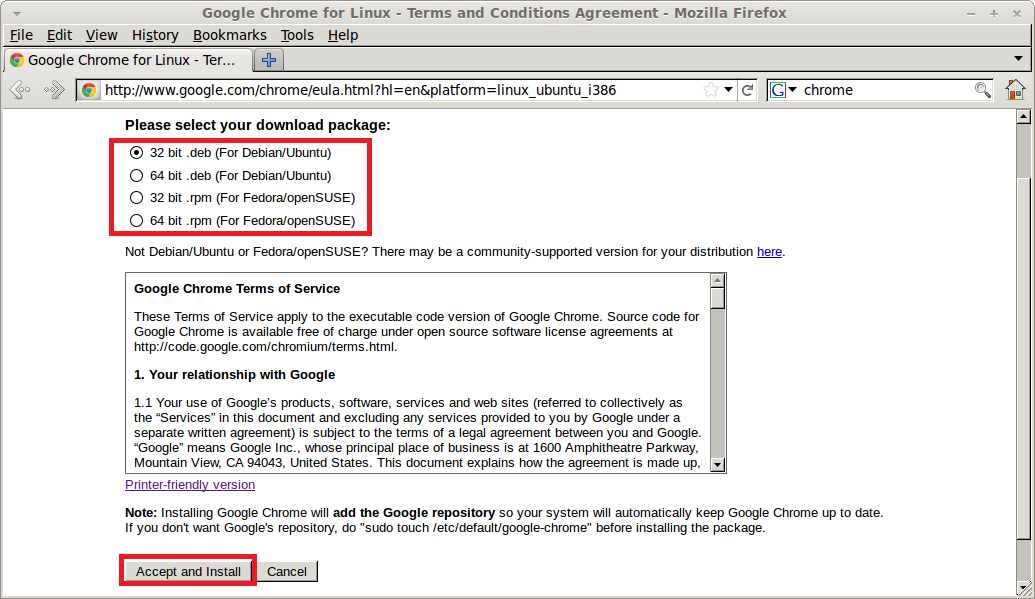Open the Printer-friendly version link
This screenshot has width=1035, height=599.
click(190, 485)
